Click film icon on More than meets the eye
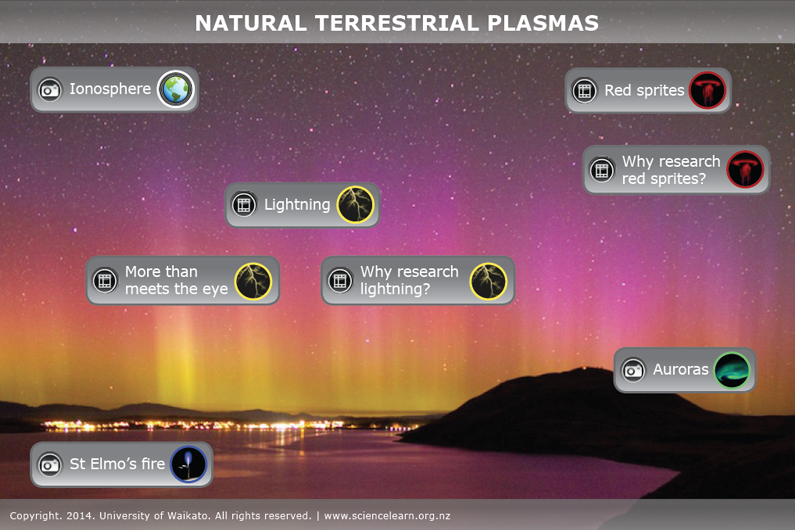The width and height of the screenshot is (795, 530). pos(104,280)
